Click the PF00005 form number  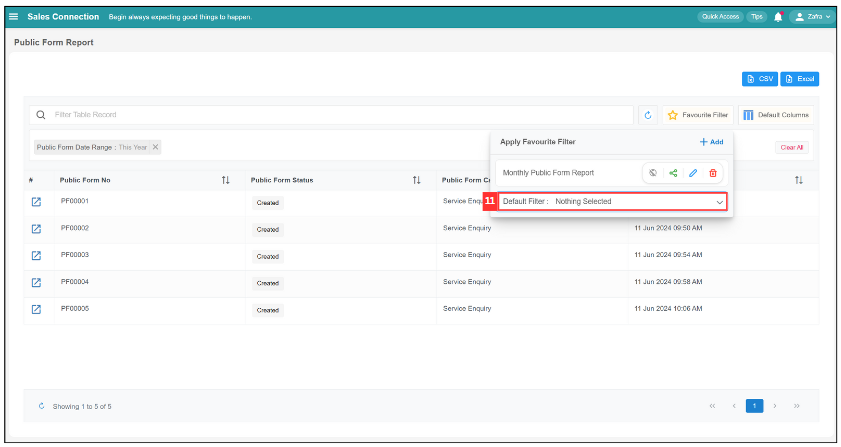[x=75, y=308]
